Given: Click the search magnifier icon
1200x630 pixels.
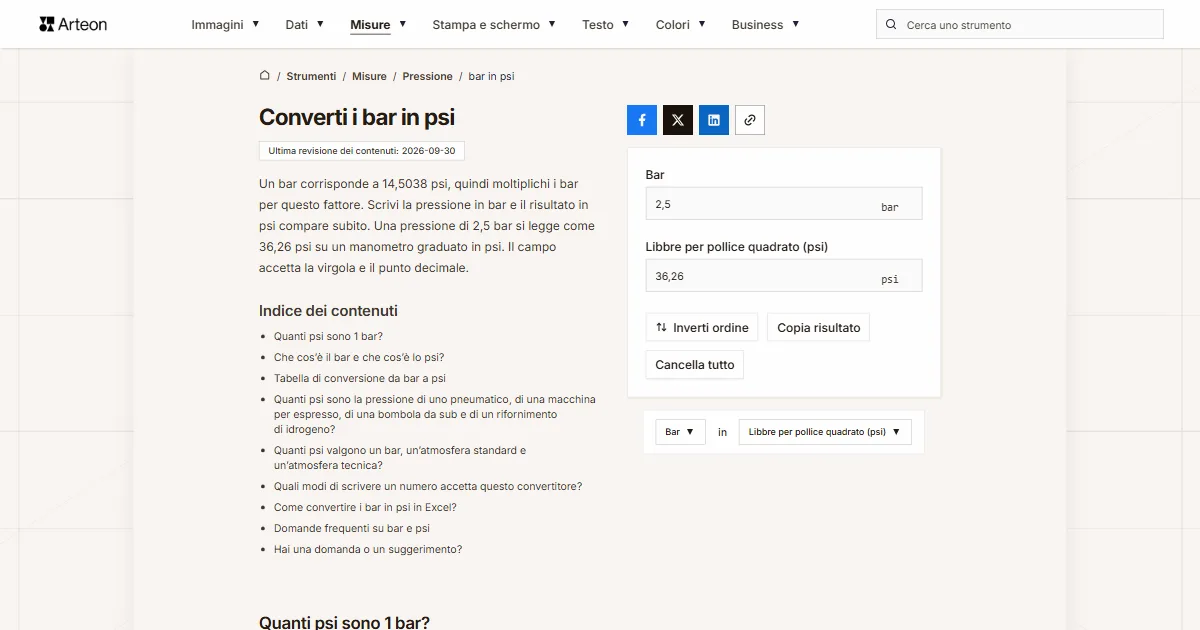Looking at the screenshot, I should [891, 24].
